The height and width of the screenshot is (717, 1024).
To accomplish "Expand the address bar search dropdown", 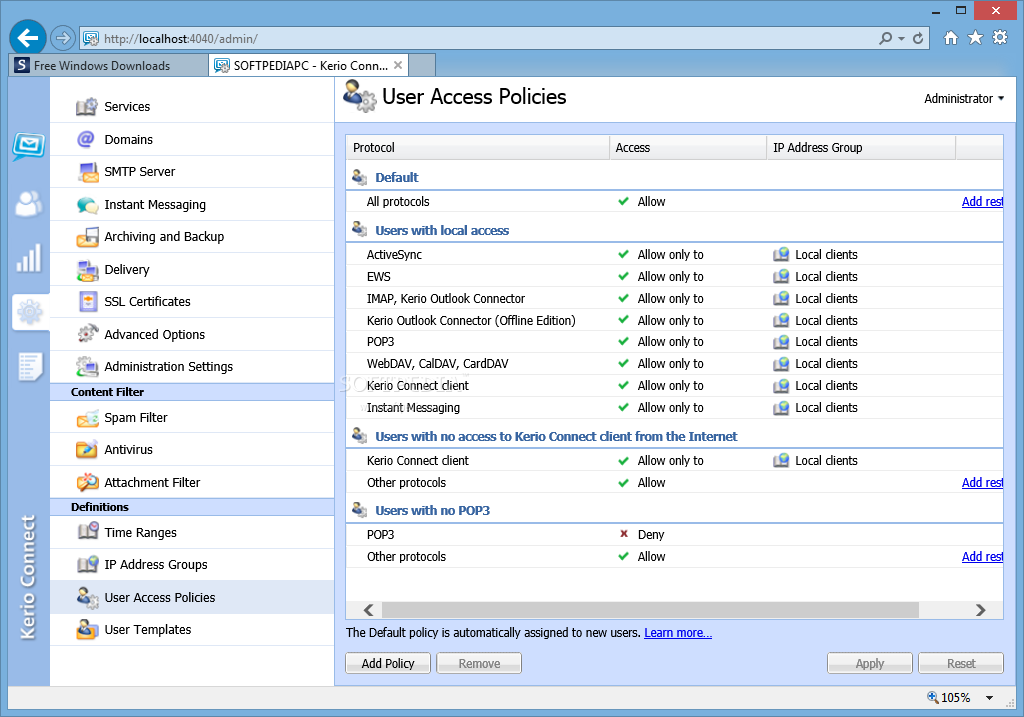I will coord(901,39).
